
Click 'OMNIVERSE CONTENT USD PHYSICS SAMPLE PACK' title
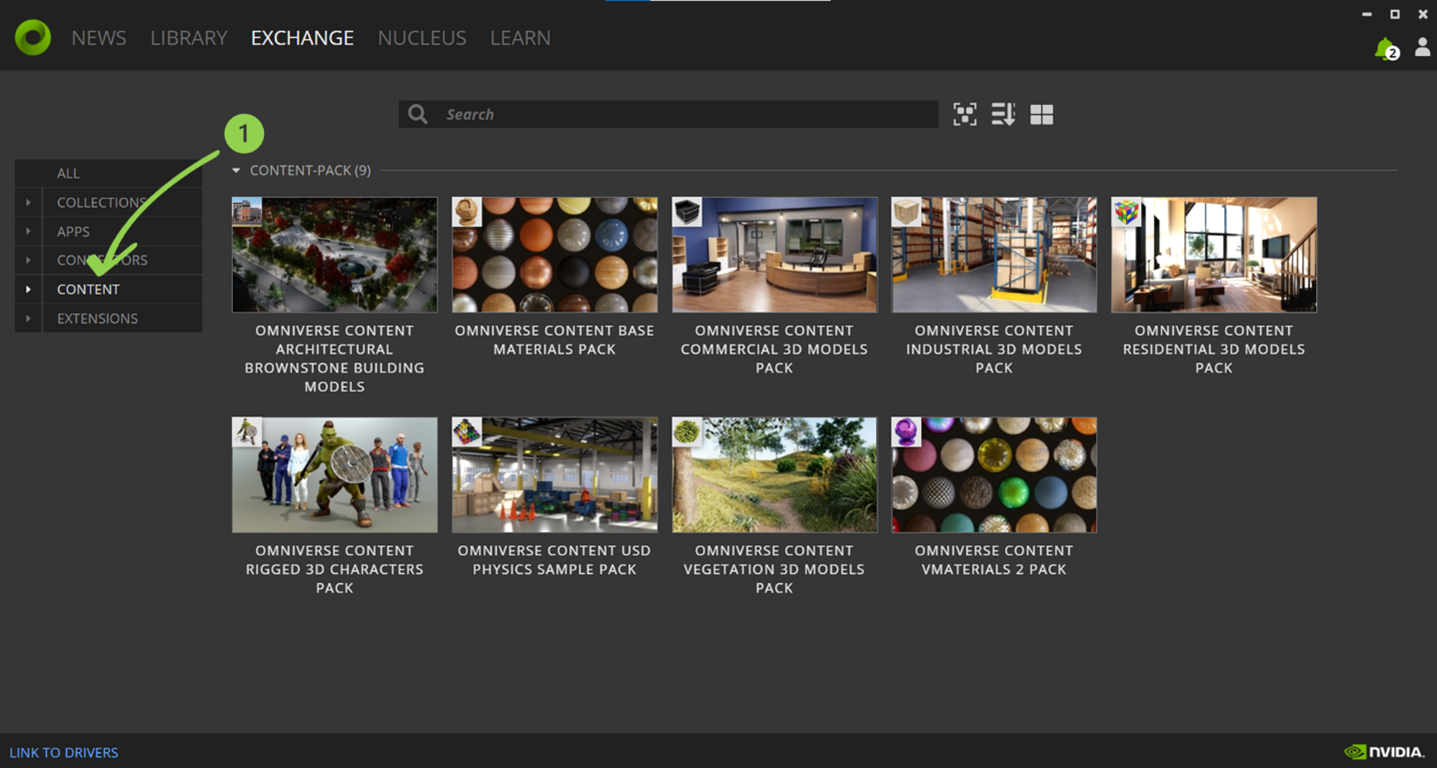pyautogui.click(x=554, y=560)
